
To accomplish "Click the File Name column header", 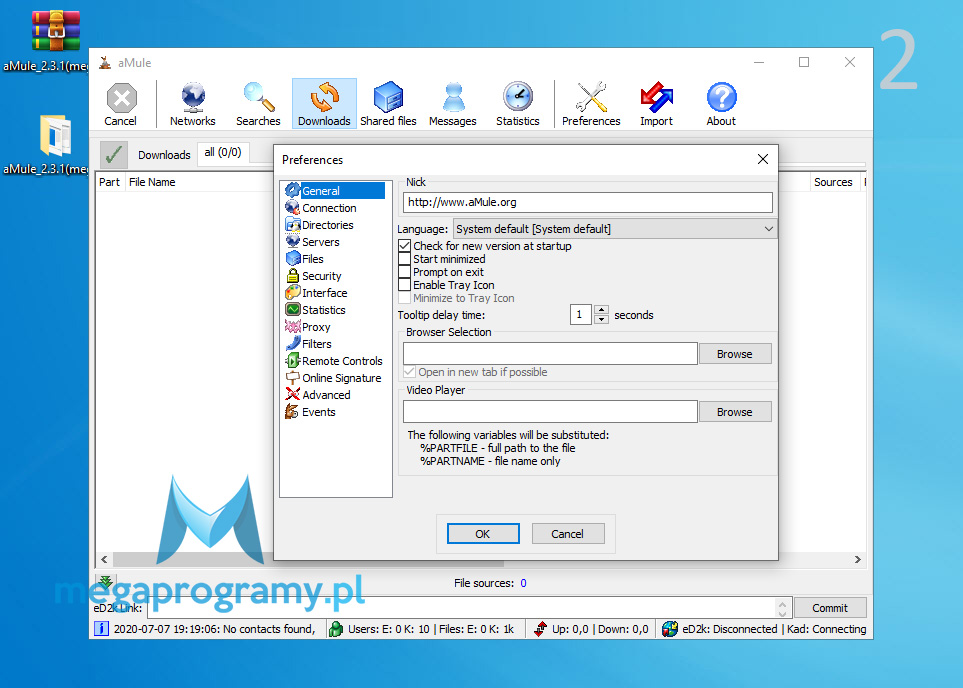I will [152, 182].
